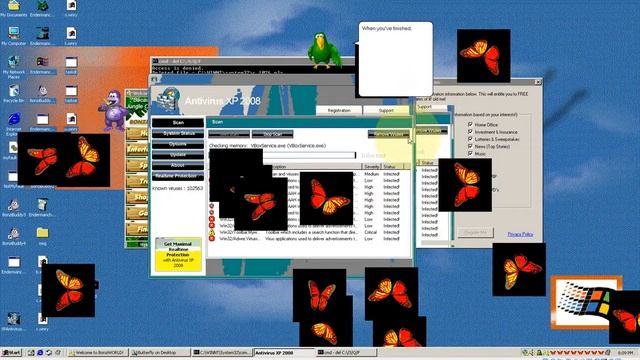Click the Show Desktop quick launch icon
Screen dimensions: 640x360
(31, 352)
